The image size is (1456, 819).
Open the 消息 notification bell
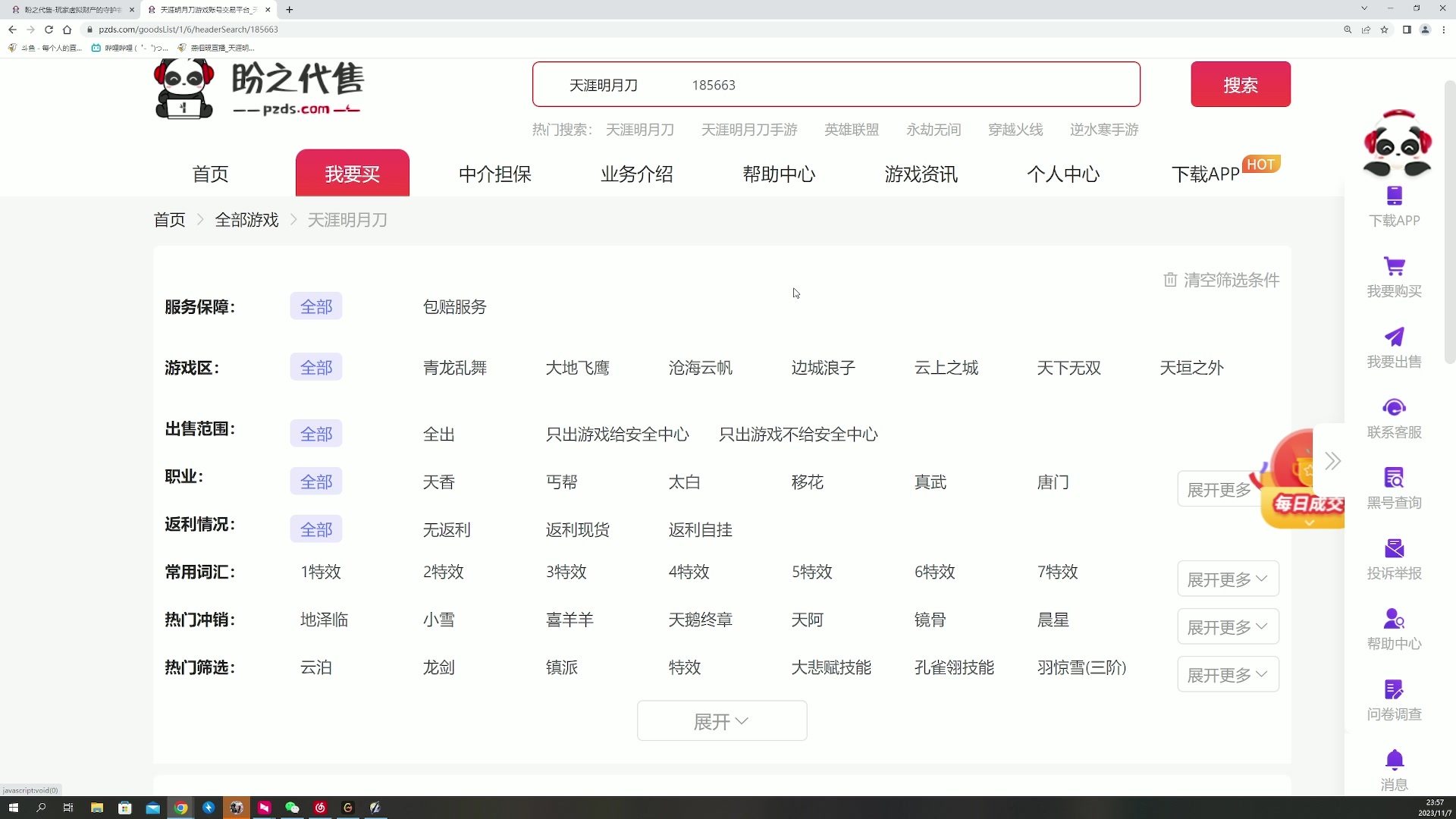1394,764
